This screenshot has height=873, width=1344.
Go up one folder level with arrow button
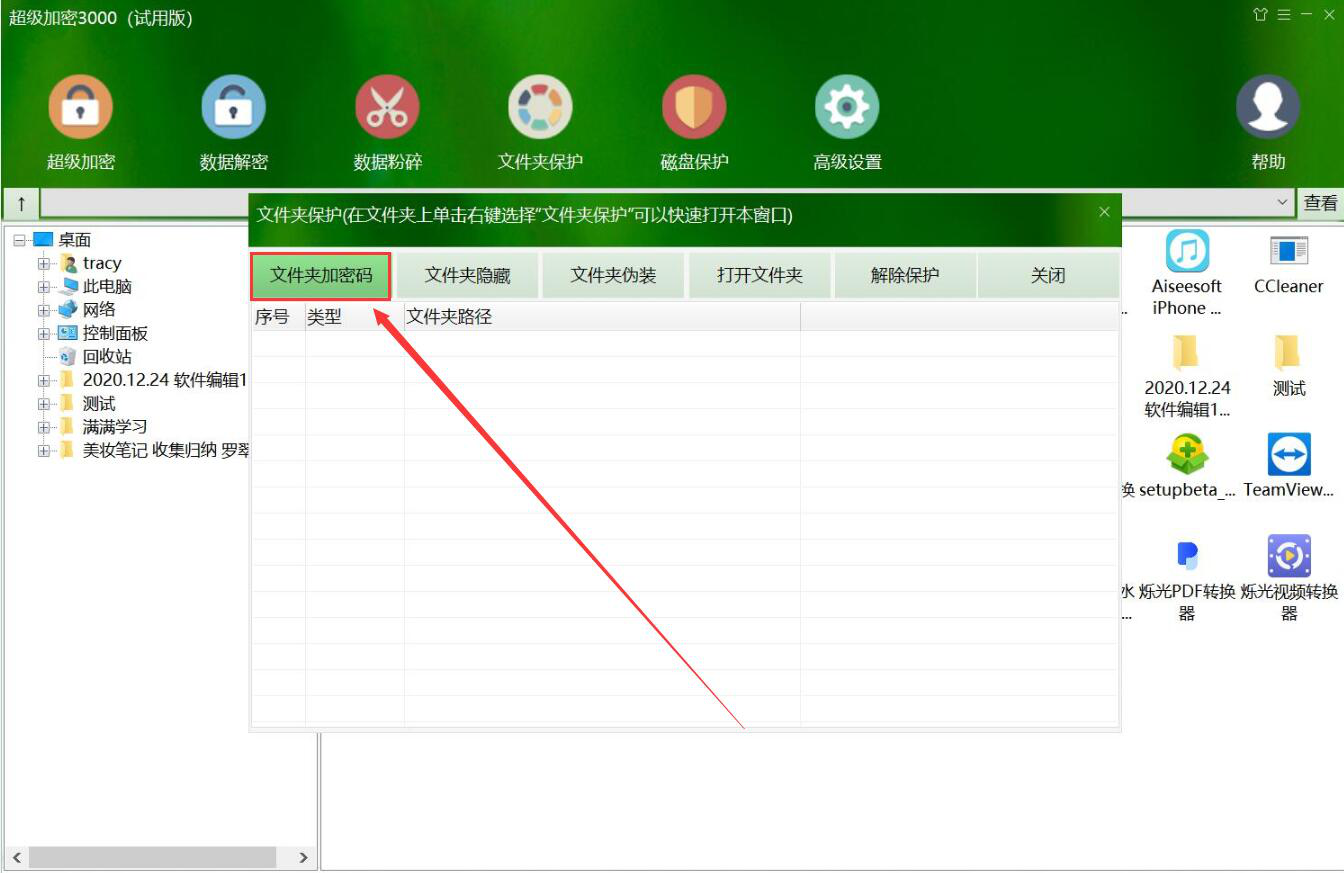pos(21,203)
